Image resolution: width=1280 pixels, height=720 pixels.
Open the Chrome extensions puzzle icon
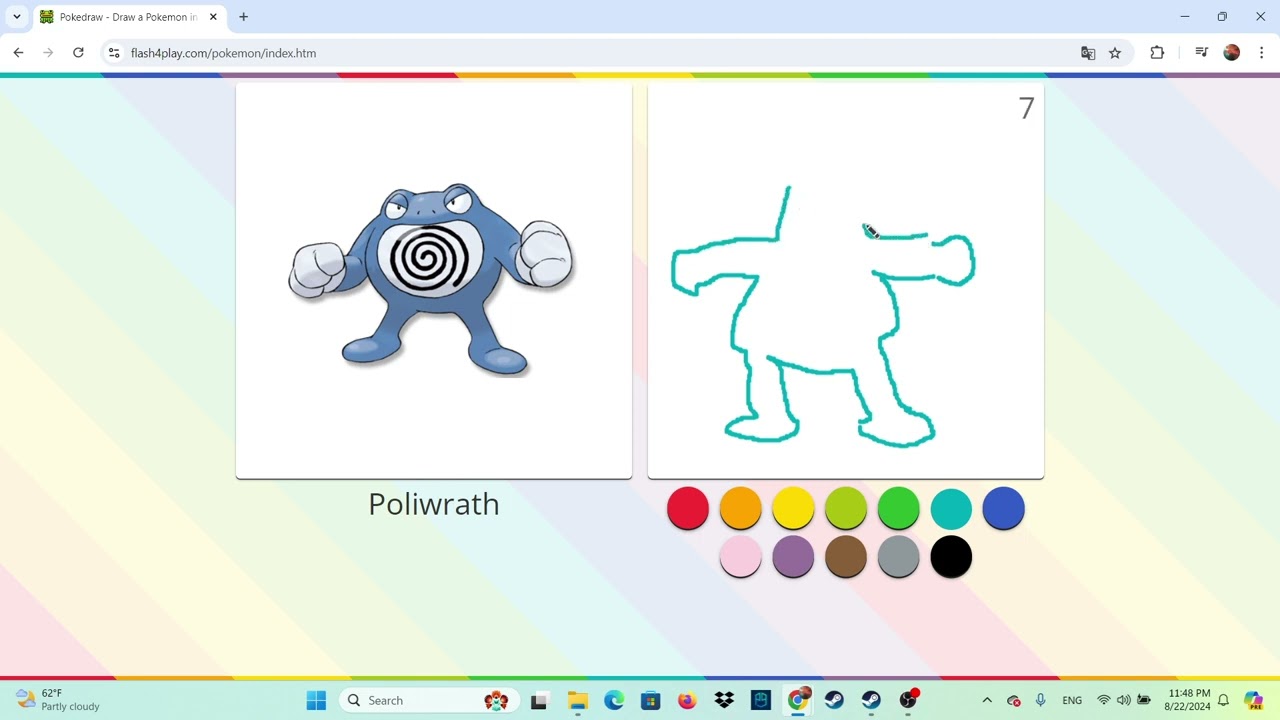click(x=1157, y=53)
